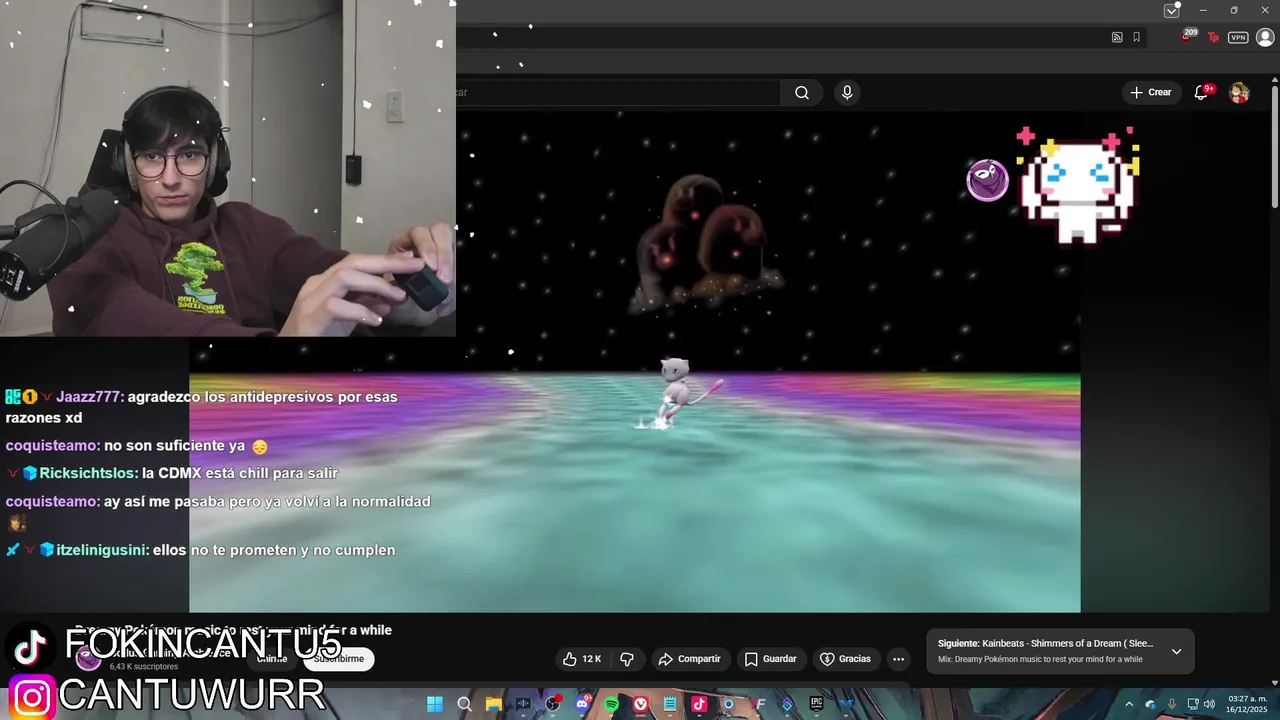
Task: Open Epic Games Launcher from taskbar
Action: (817, 704)
